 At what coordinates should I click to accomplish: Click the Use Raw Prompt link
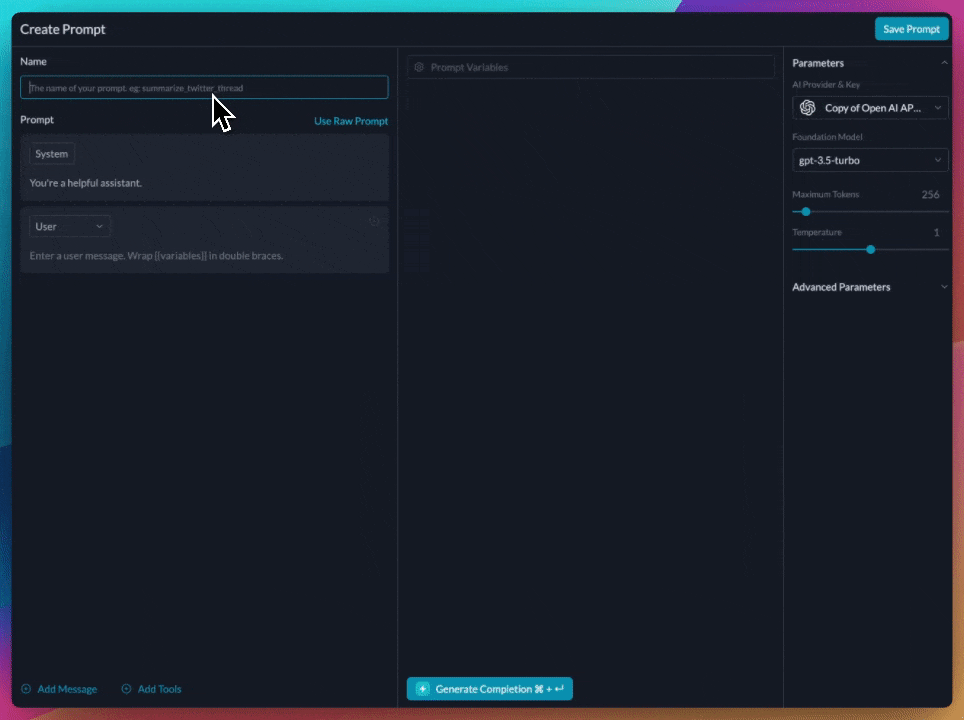pyautogui.click(x=351, y=121)
